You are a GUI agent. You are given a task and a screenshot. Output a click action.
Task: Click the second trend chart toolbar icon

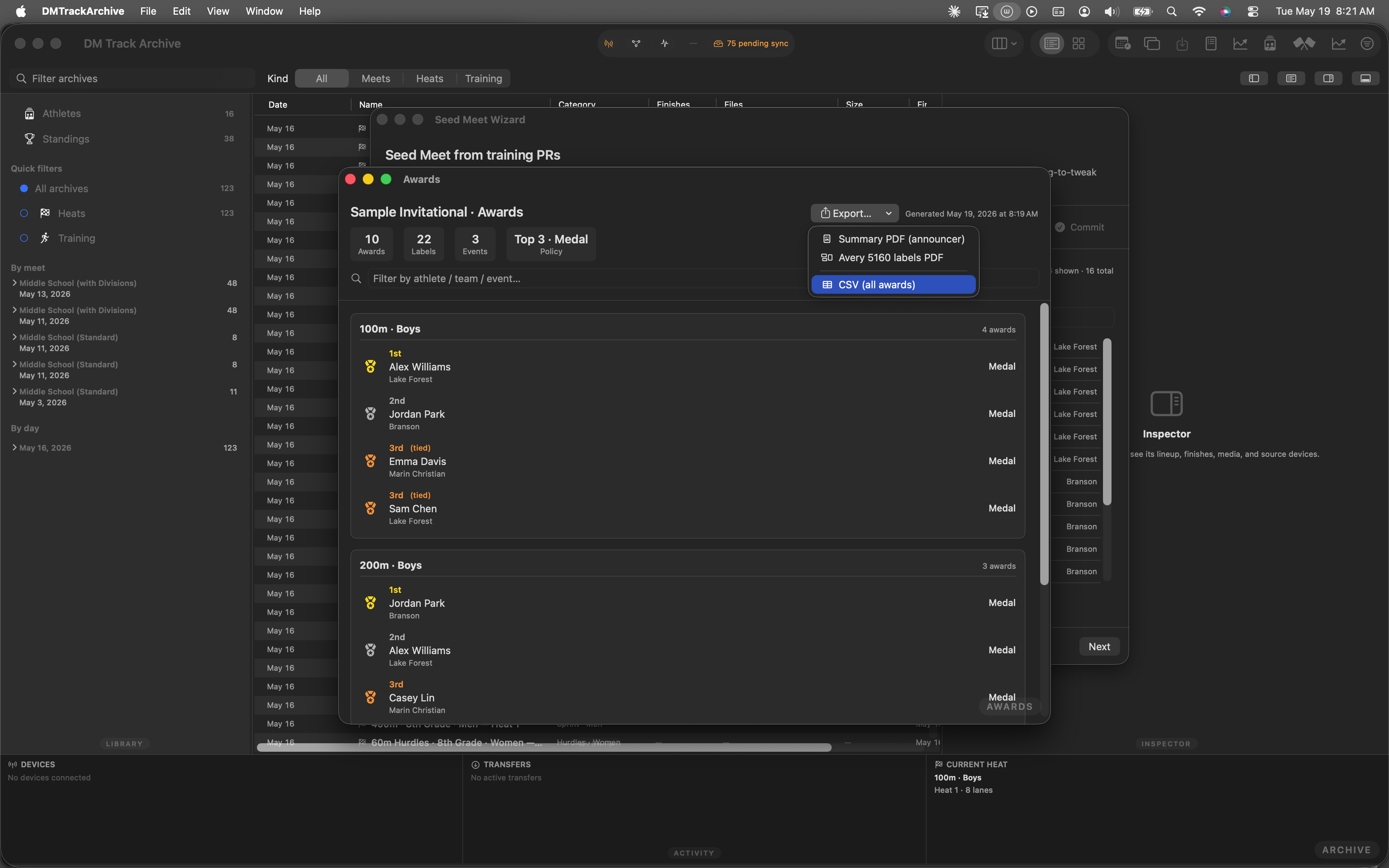[x=1339, y=44]
